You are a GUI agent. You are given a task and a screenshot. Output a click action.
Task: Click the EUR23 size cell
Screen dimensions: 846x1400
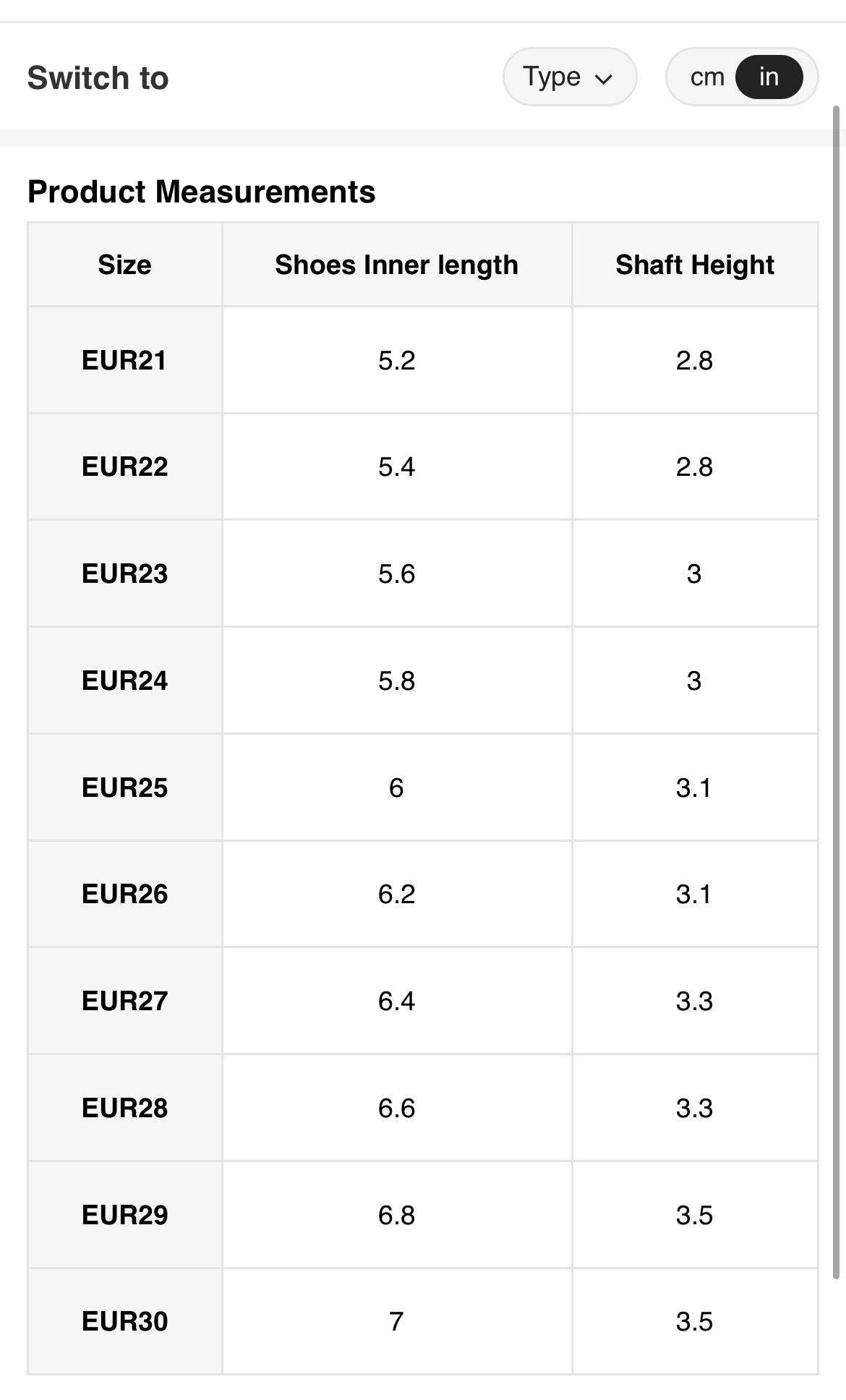point(124,573)
